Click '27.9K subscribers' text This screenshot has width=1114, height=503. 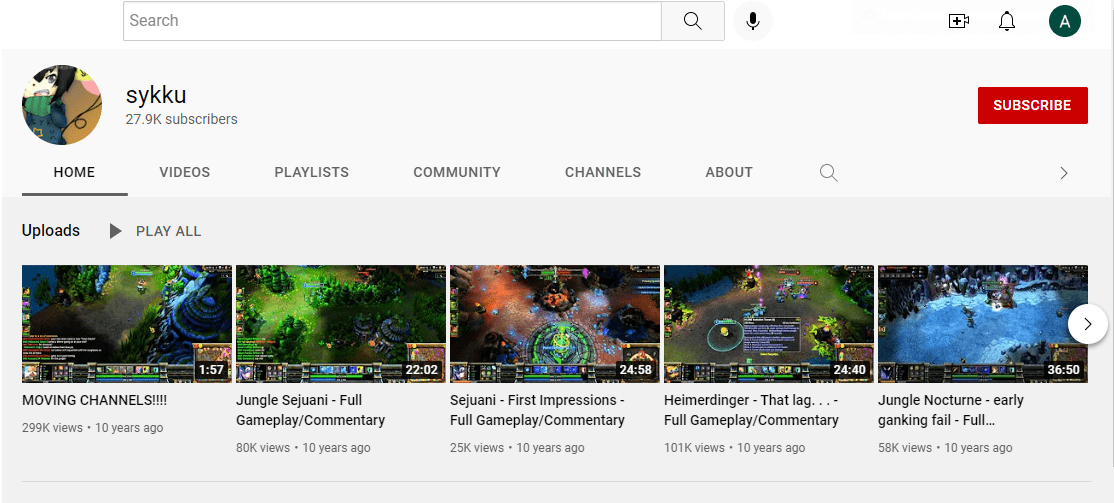point(182,119)
